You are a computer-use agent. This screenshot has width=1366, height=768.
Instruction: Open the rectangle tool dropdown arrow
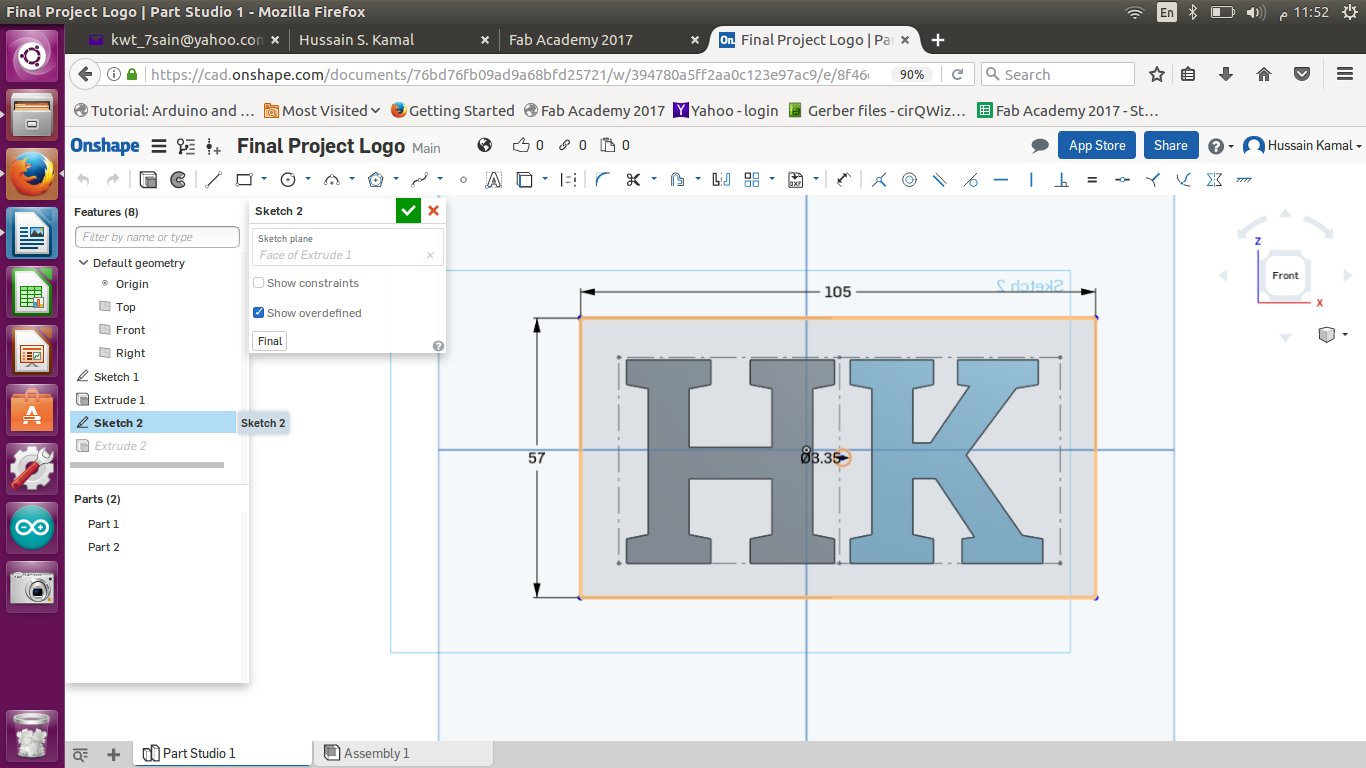pyautogui.click(x=264, y=180)
